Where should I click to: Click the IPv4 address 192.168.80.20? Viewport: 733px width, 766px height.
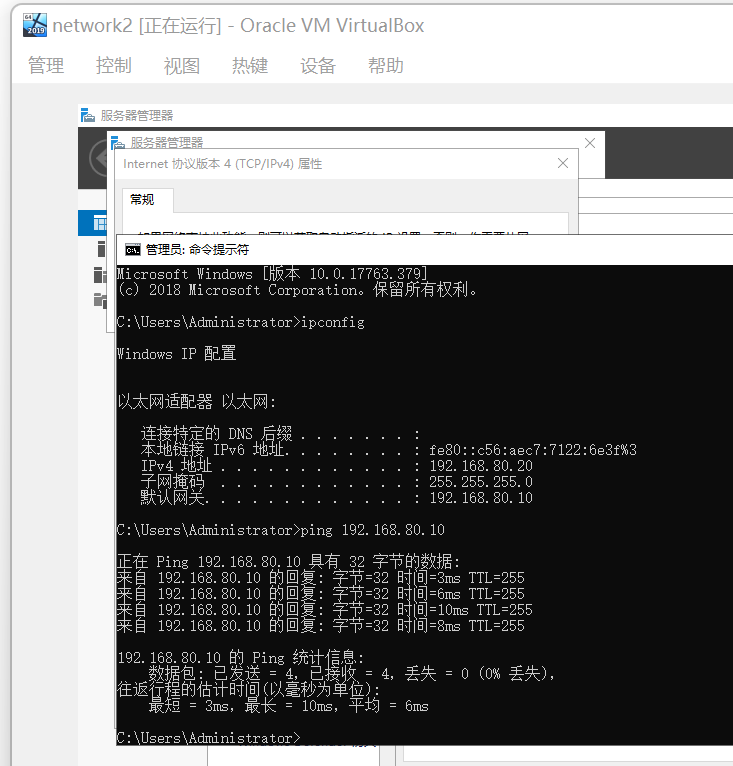point(481,466)
